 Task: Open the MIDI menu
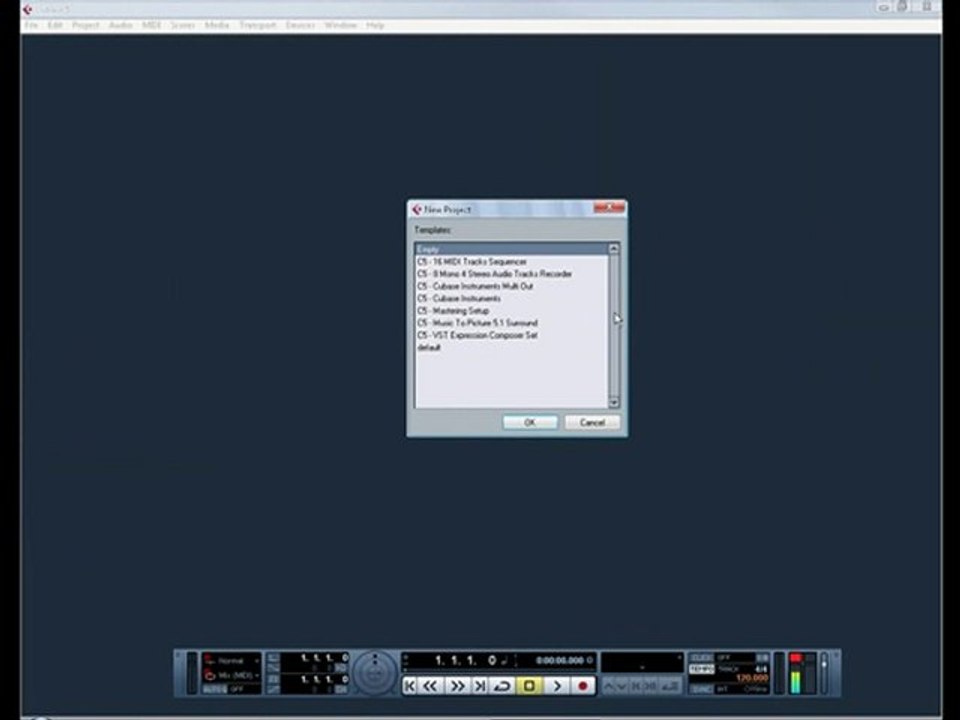click(151, 25)
